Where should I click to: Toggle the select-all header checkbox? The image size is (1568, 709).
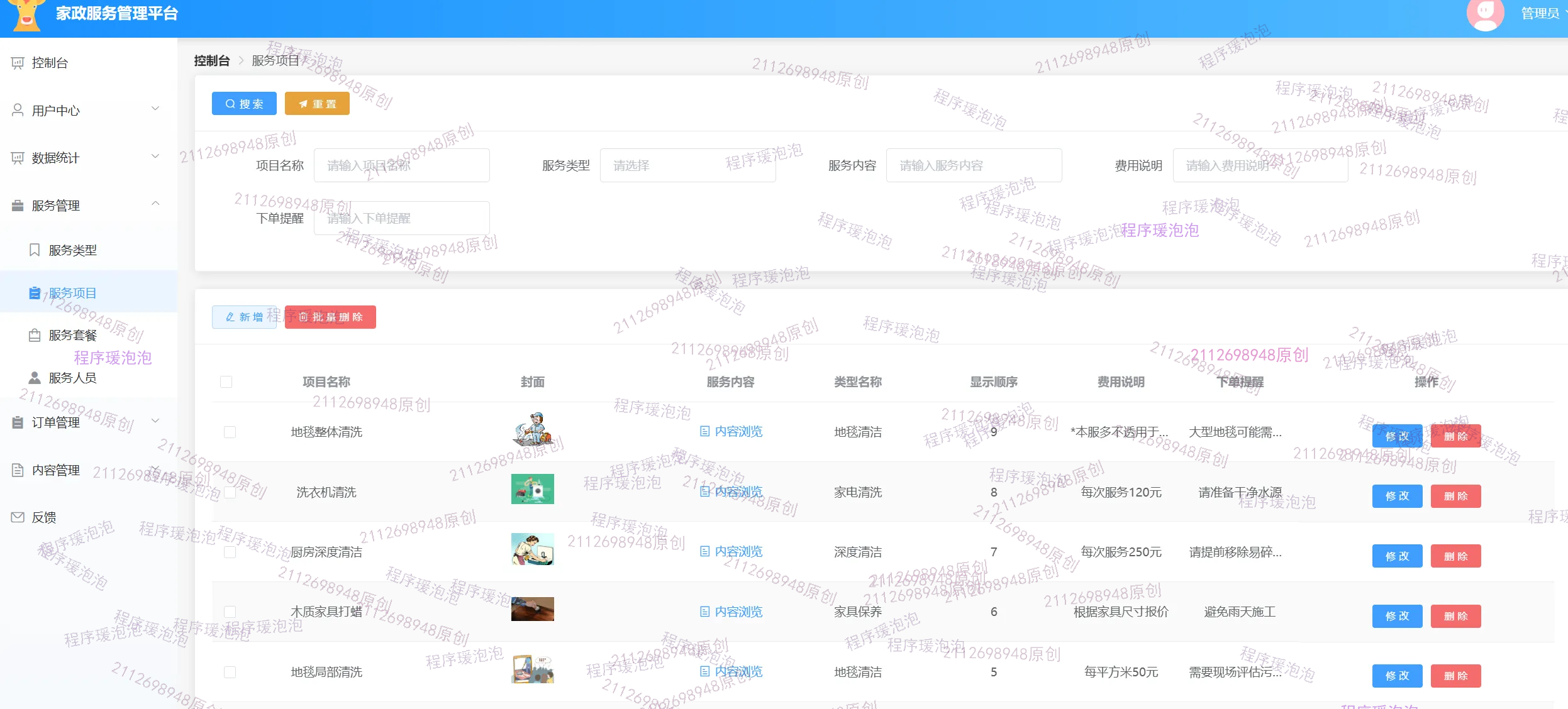(226, 382)
